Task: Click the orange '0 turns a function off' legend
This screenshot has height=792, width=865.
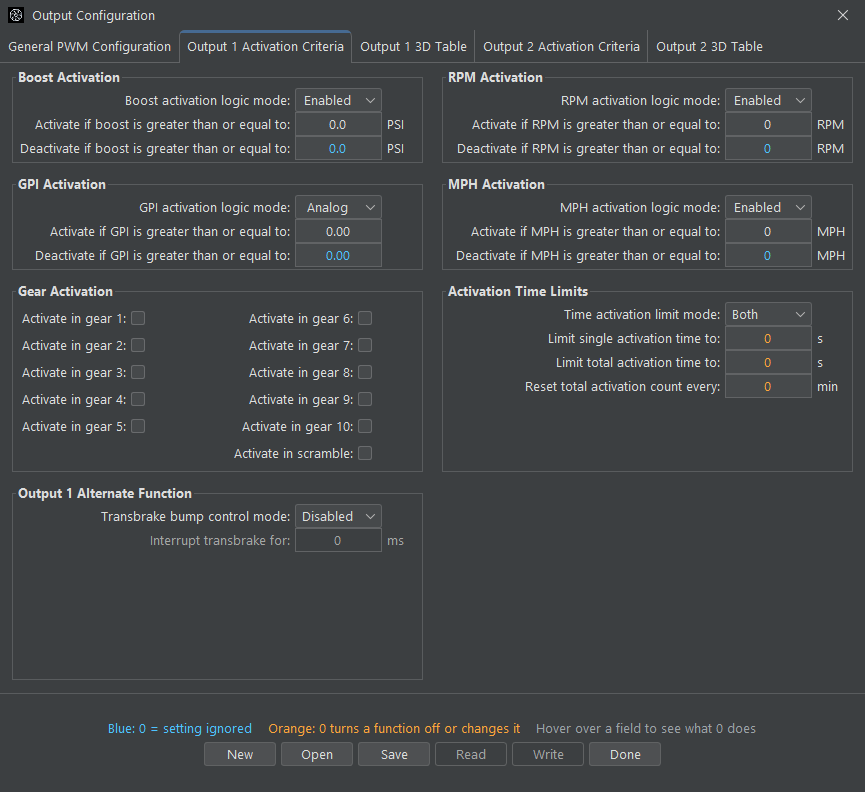Action: click(394, 729)
